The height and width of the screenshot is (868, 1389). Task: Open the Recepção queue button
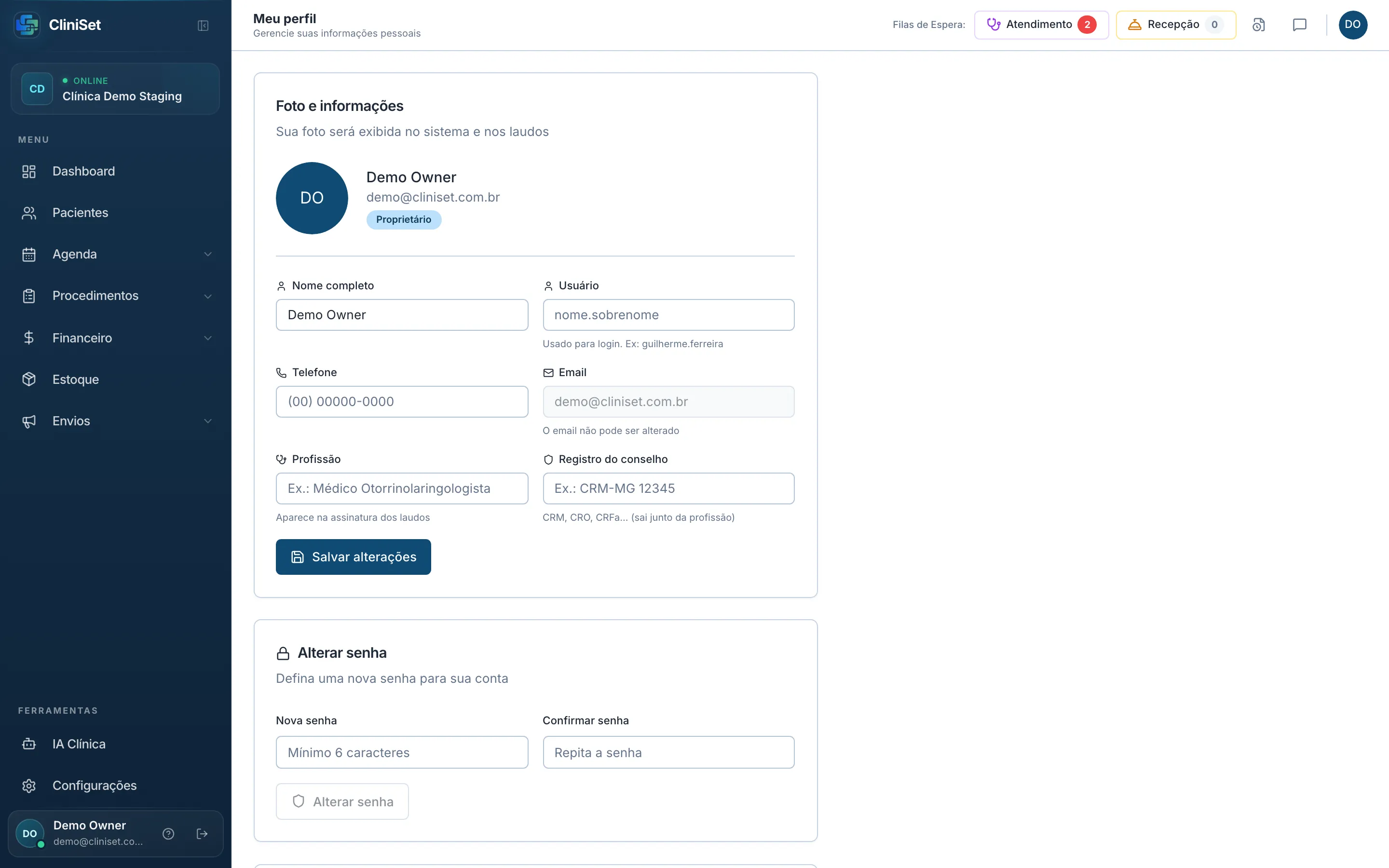(x=1175, y=25)
